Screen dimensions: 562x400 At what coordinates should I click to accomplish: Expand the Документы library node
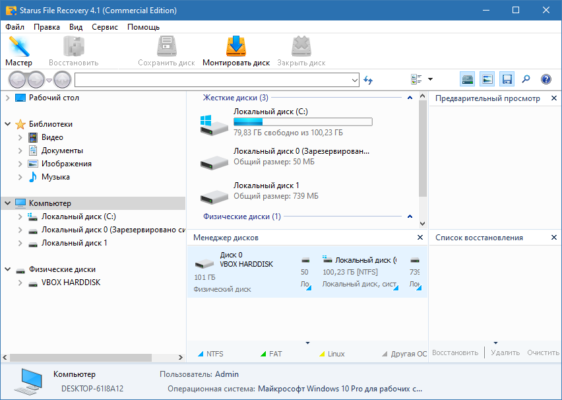point(20,151)
